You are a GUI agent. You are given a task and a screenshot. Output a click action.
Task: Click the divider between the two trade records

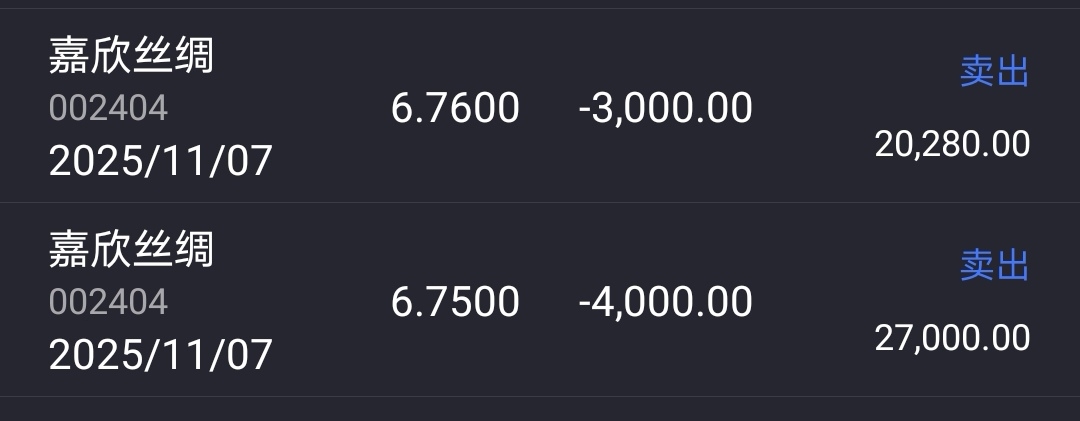(x=540, y=203)
